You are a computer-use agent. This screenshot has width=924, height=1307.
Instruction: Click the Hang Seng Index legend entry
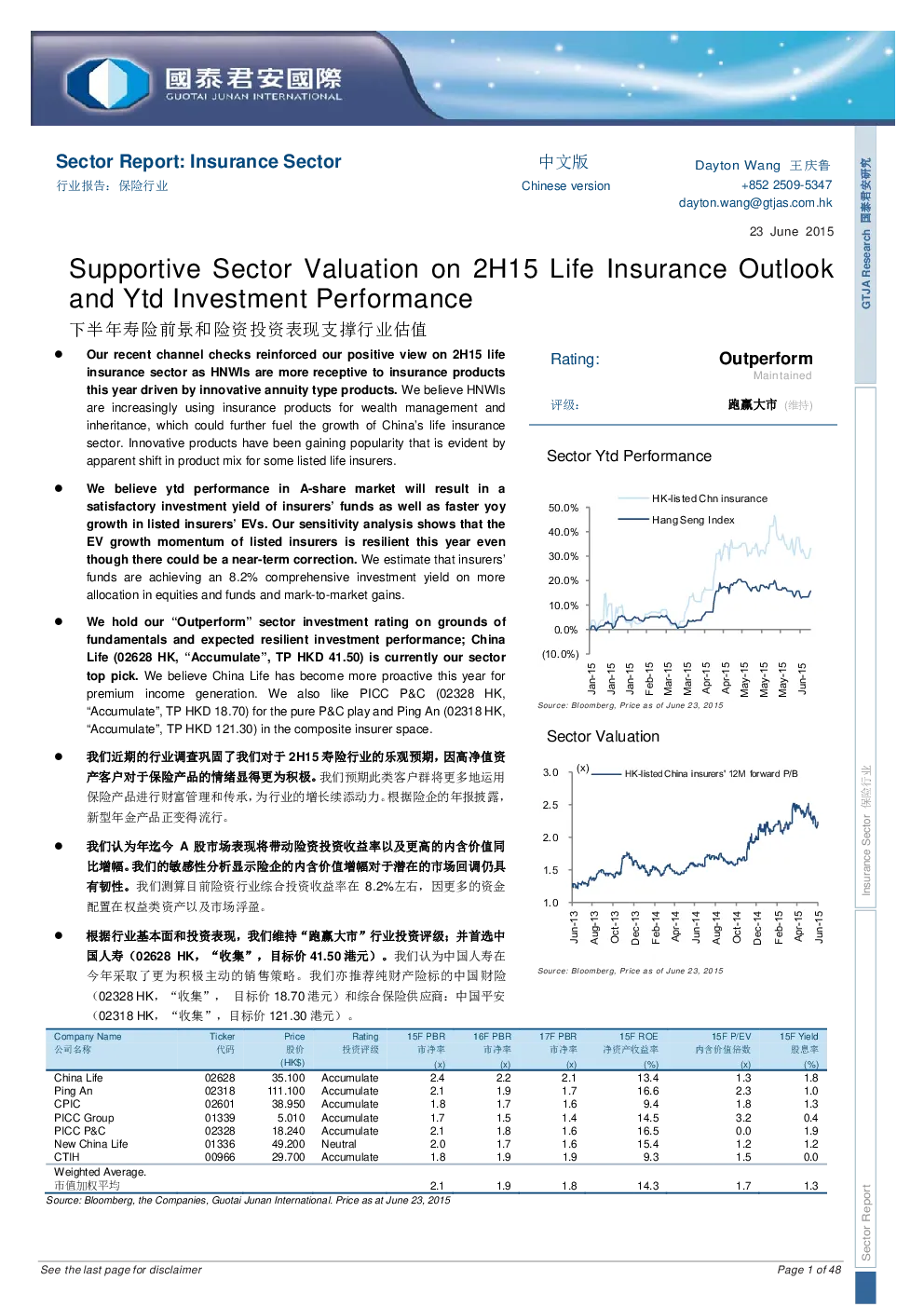[x=677, y=520]
